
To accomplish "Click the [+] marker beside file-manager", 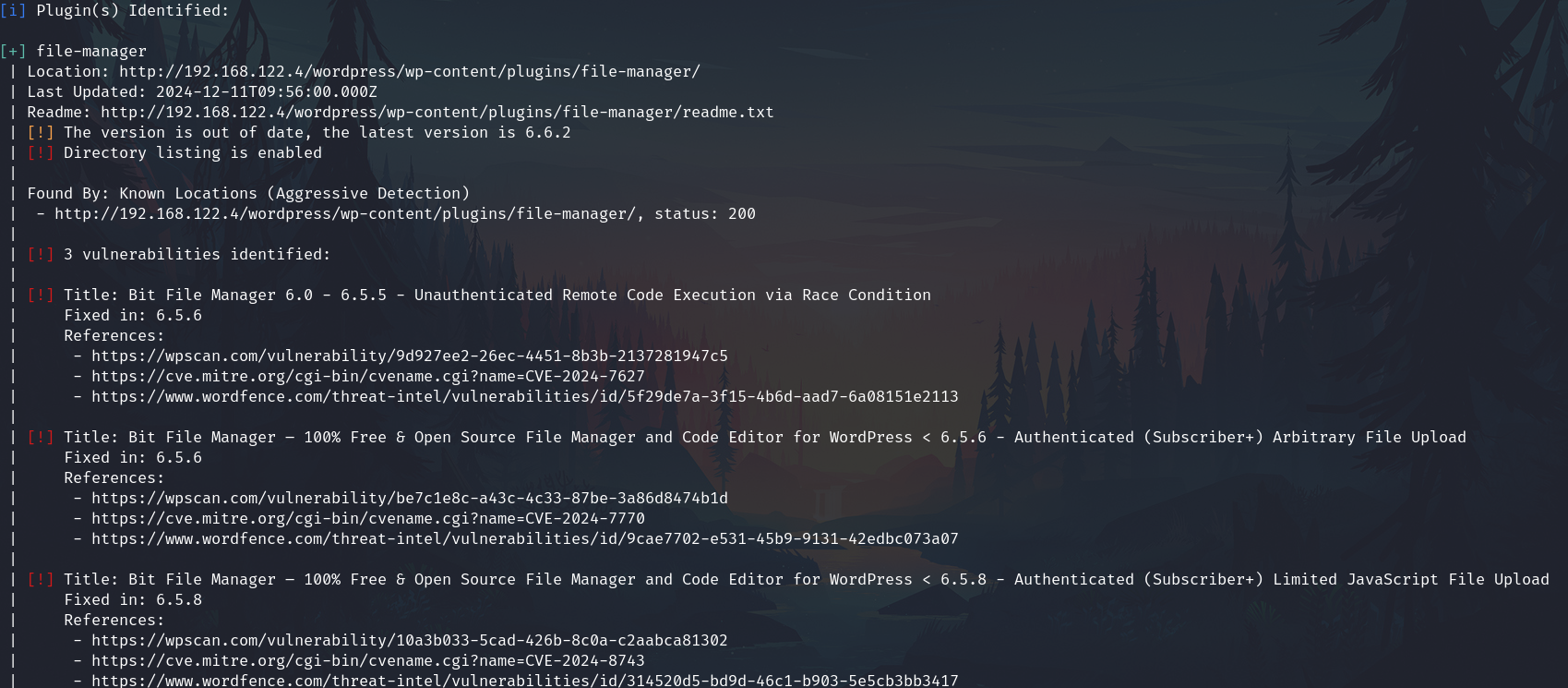I will click(13, 52).
